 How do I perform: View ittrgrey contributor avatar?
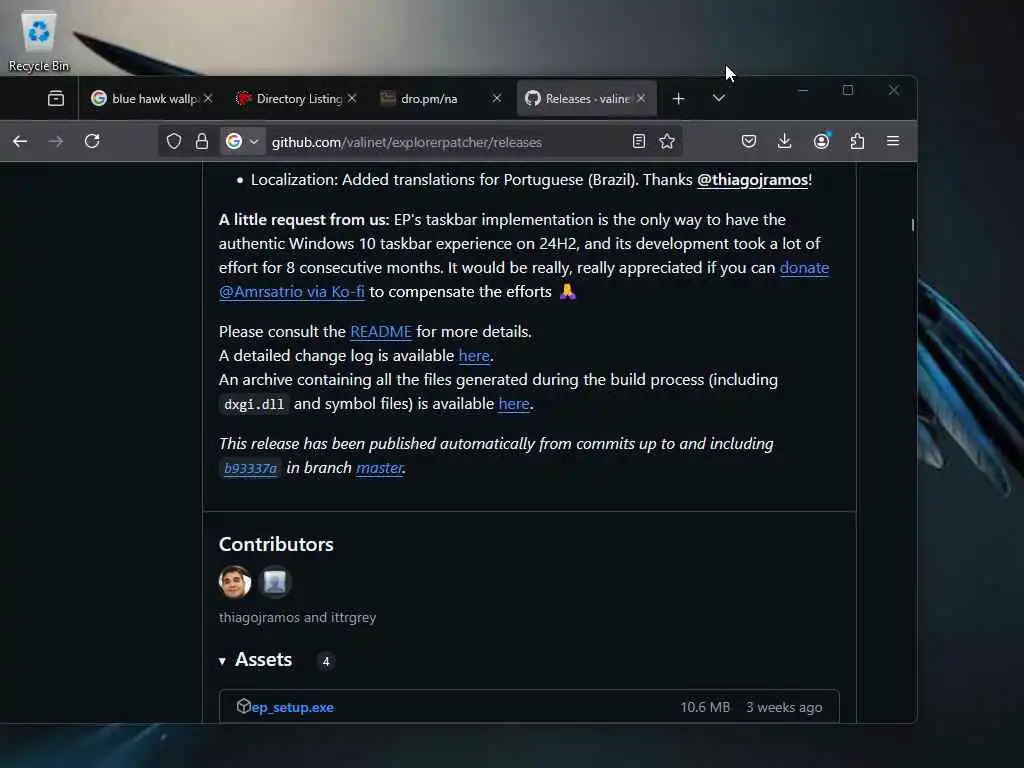coord(275,582)
